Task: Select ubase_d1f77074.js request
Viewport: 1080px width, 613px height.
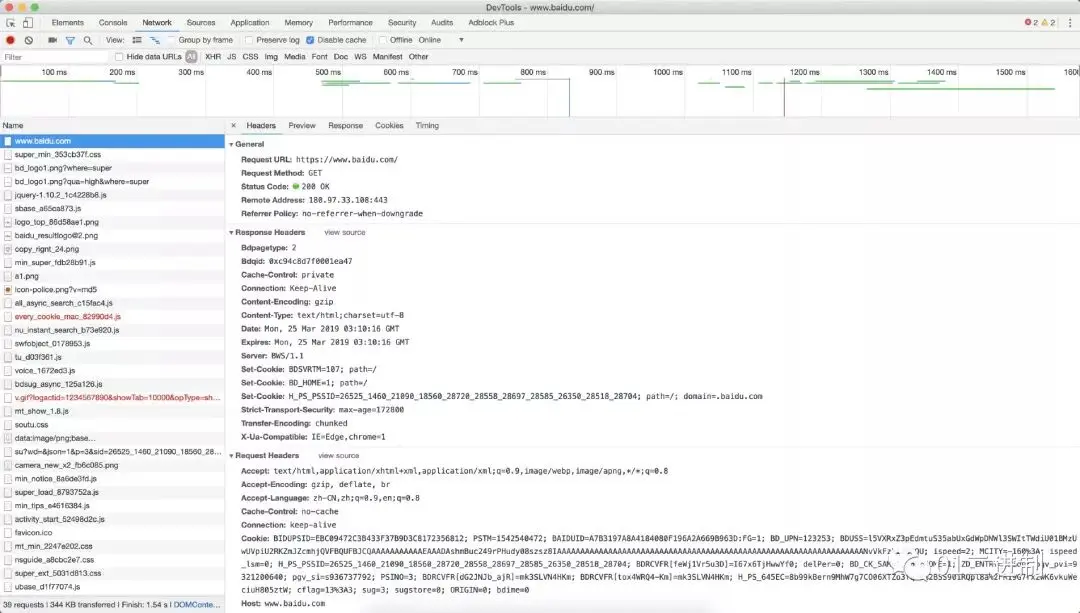Action: [x=112, y=587]
